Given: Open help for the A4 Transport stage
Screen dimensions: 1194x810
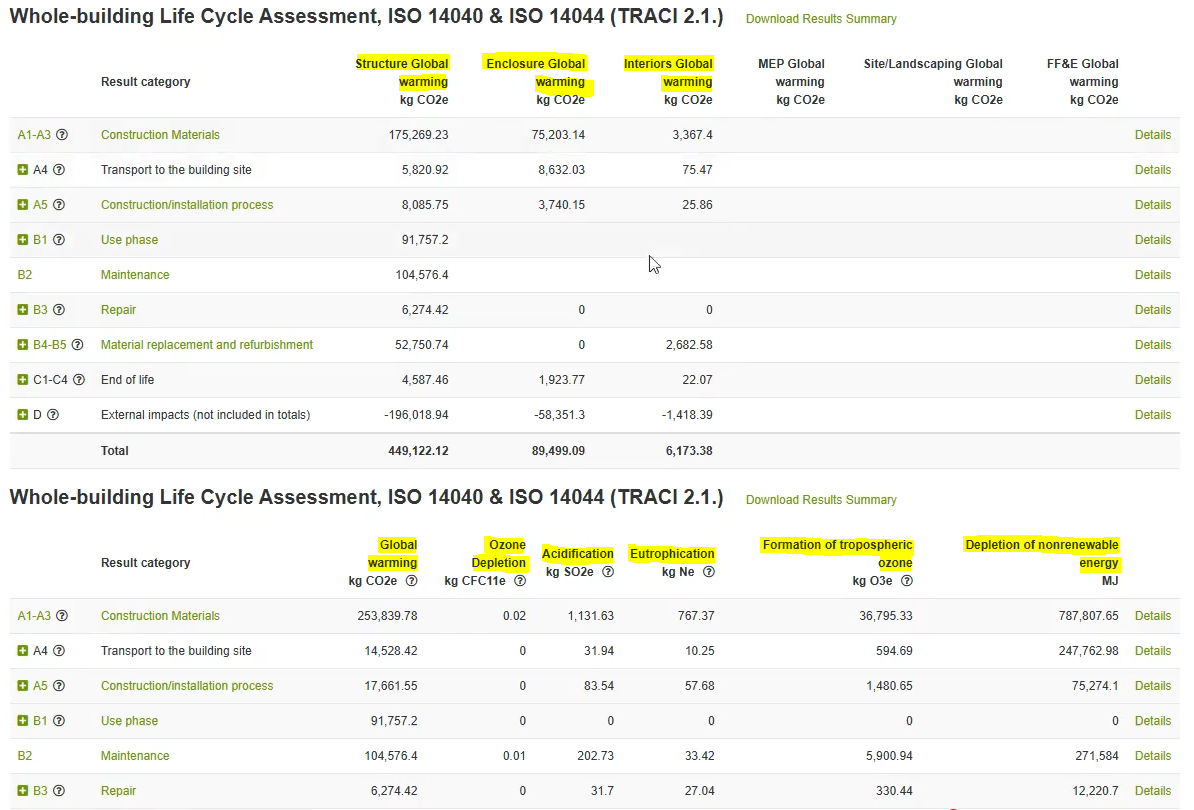Looking at the screenshot, I should coord(59,169).
